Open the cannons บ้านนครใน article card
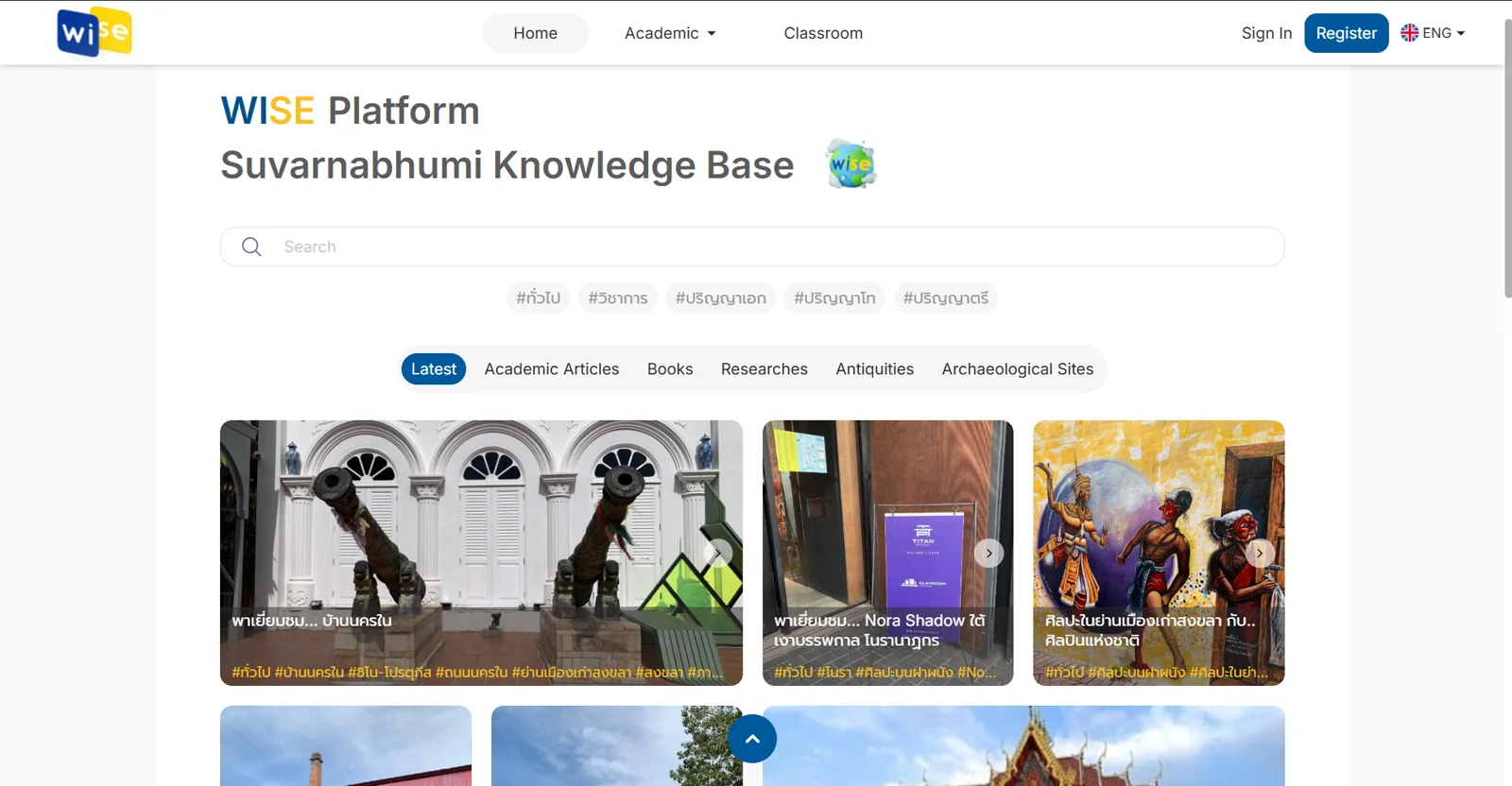Image resolution: width=1512 pixels, height=786 pixels. pyautogui.click(x=481, y=553)
